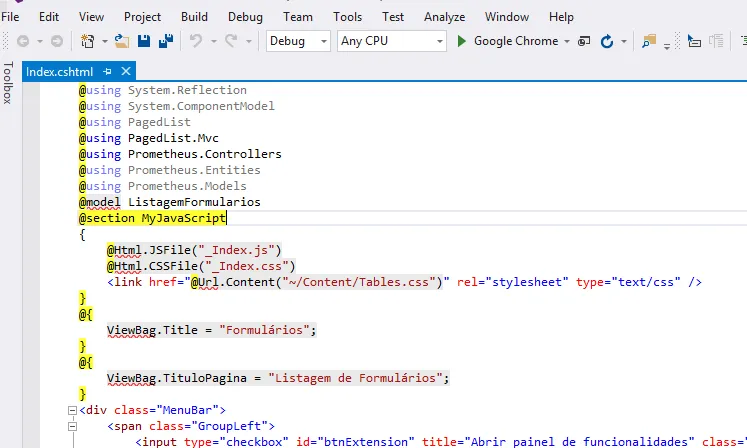
Task: Open the Edit menu
Action: coord(49,17)
